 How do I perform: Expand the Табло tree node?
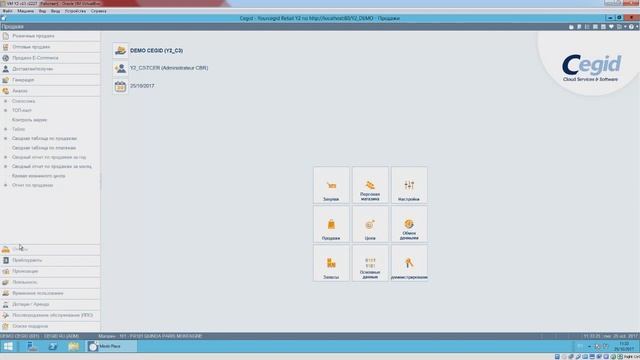(x=5, y=129)
